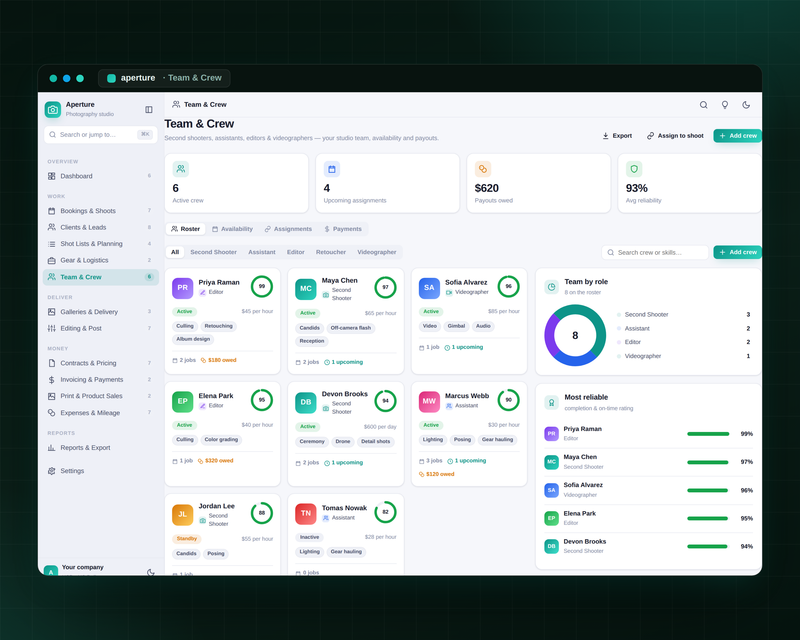Screen dimensions: 800x640
Task: Open Print & Product Sales
Action: tap(101, 396)
